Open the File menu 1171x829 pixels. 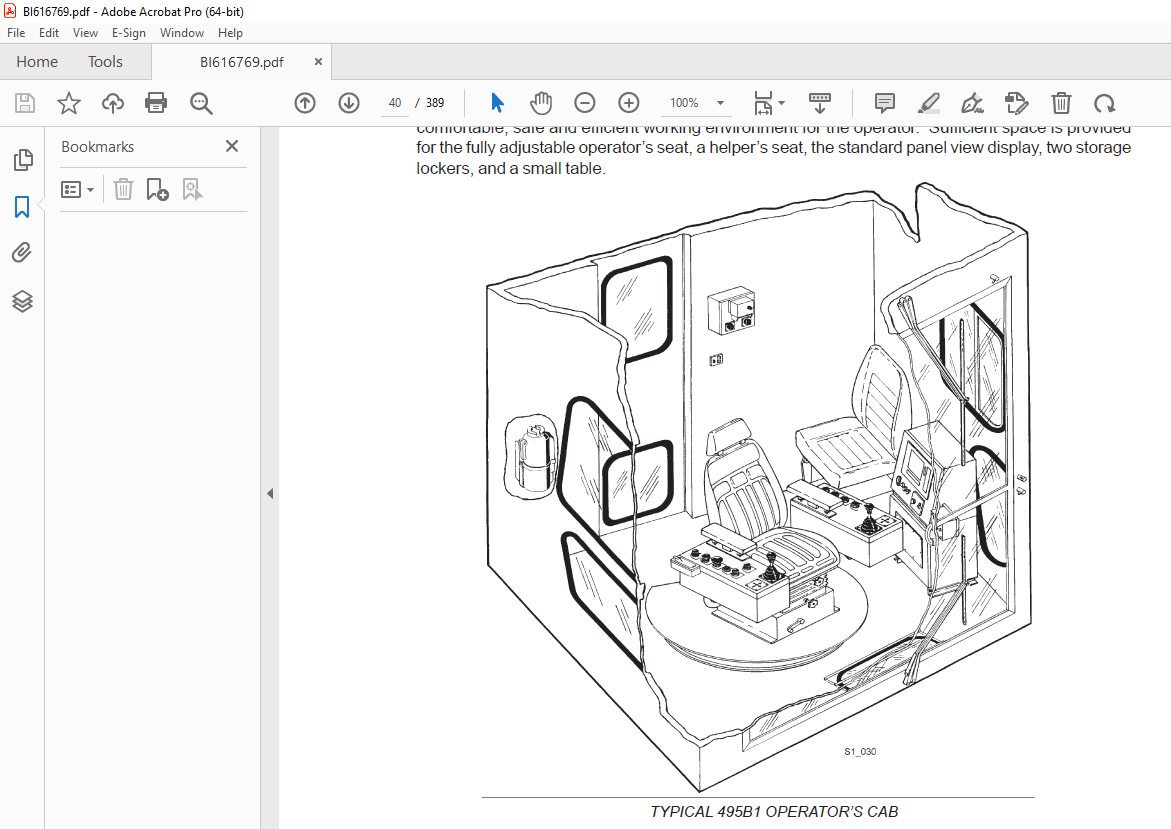(x=16, y=33)
